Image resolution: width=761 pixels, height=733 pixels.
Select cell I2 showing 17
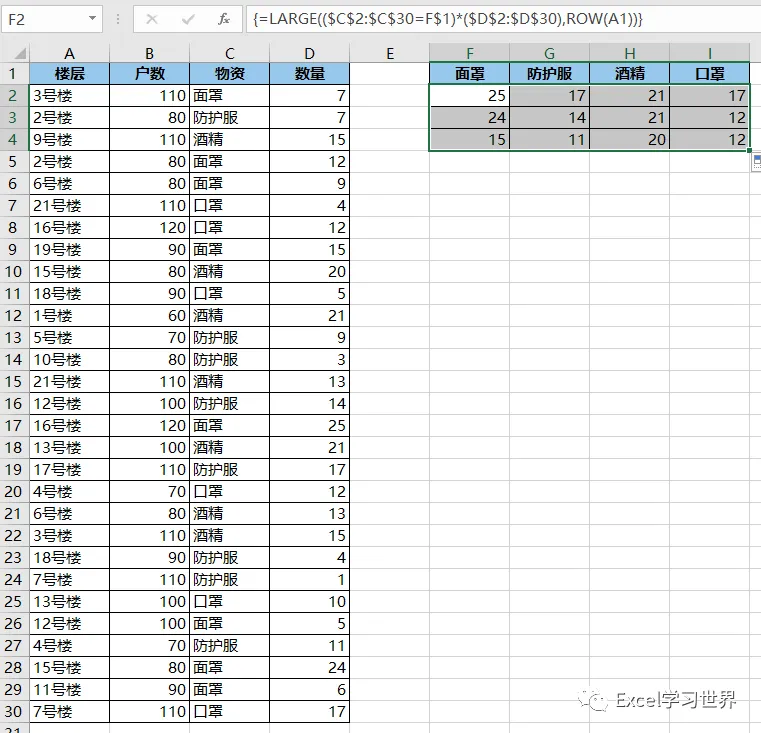click(x=710, y=96)
